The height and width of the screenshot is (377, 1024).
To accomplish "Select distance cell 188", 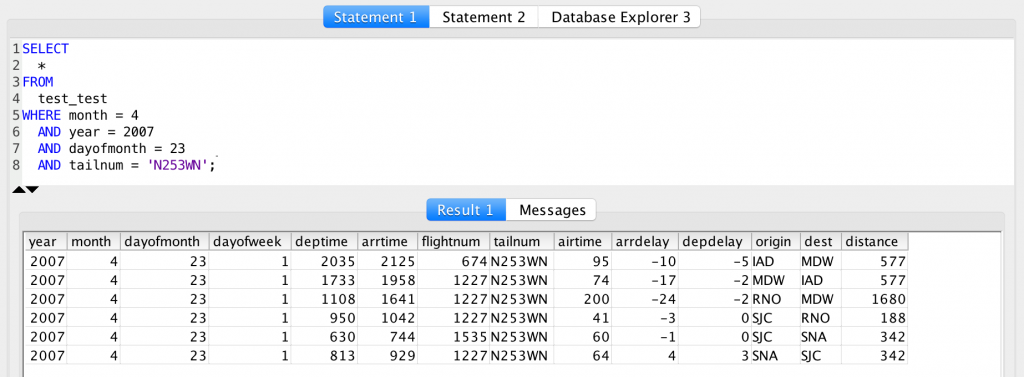I will tap(874, 318).
